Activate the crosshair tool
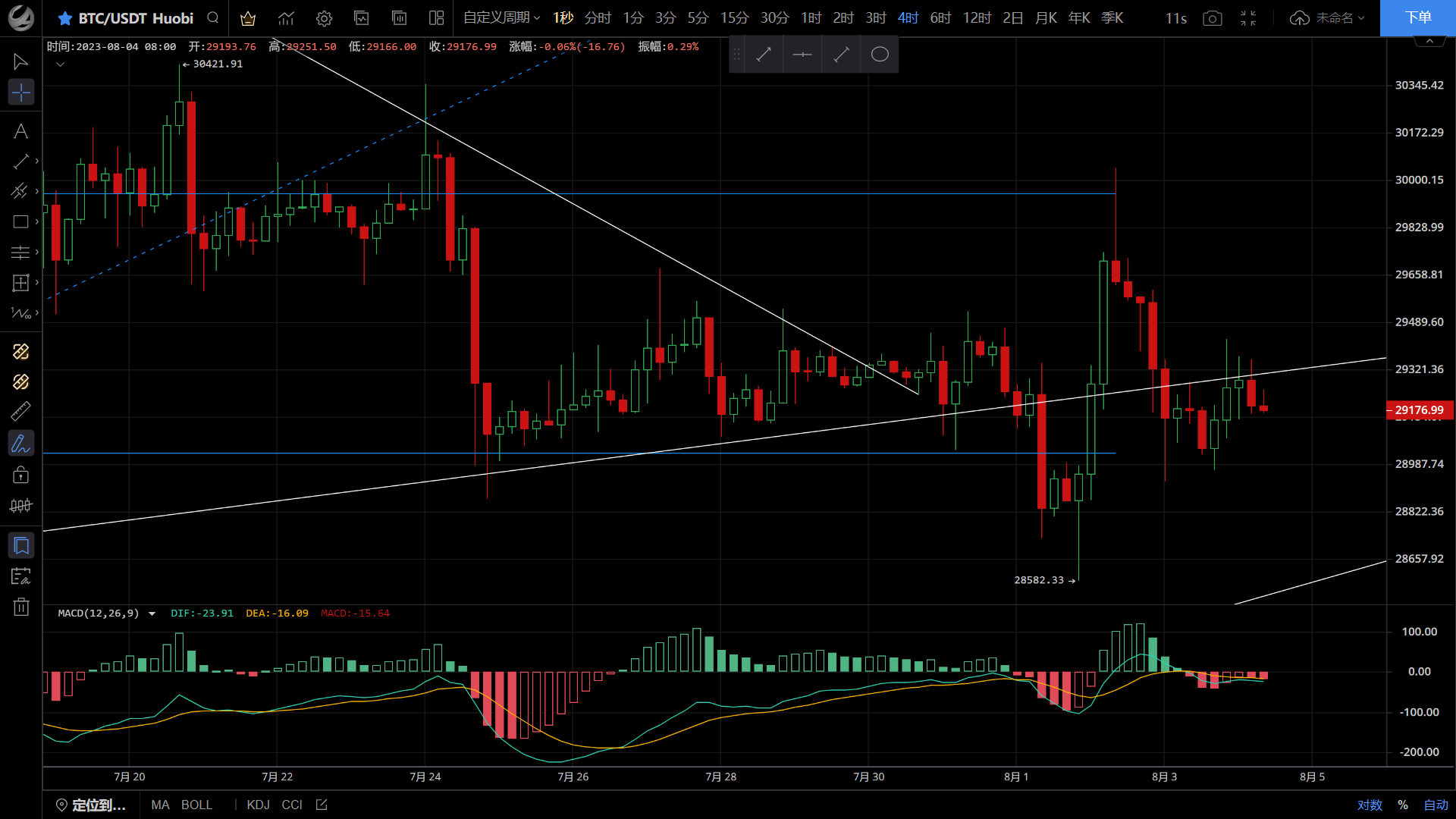1456x819 pixels. [20, 92]
